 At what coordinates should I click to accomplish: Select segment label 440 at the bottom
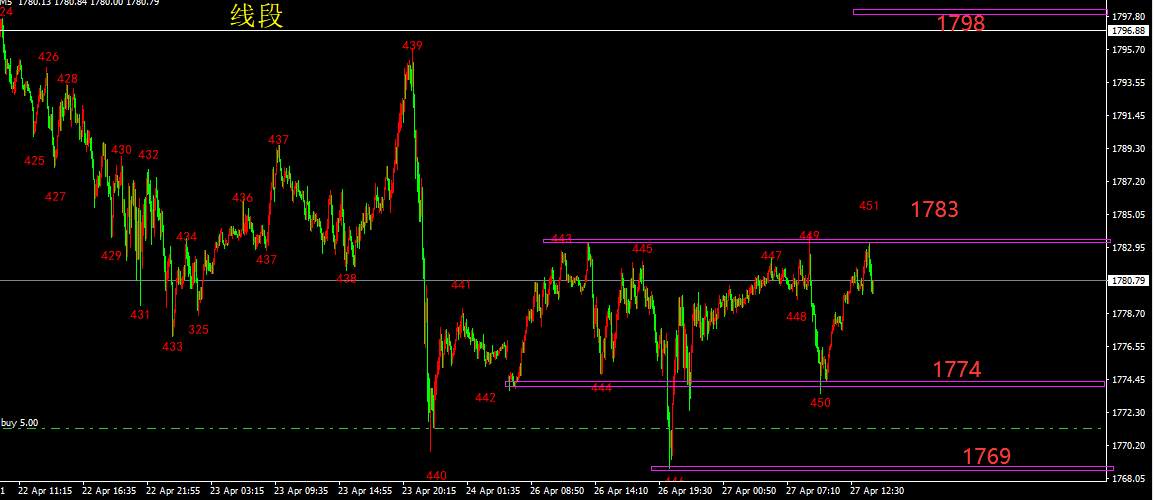(x=436, y=476)
